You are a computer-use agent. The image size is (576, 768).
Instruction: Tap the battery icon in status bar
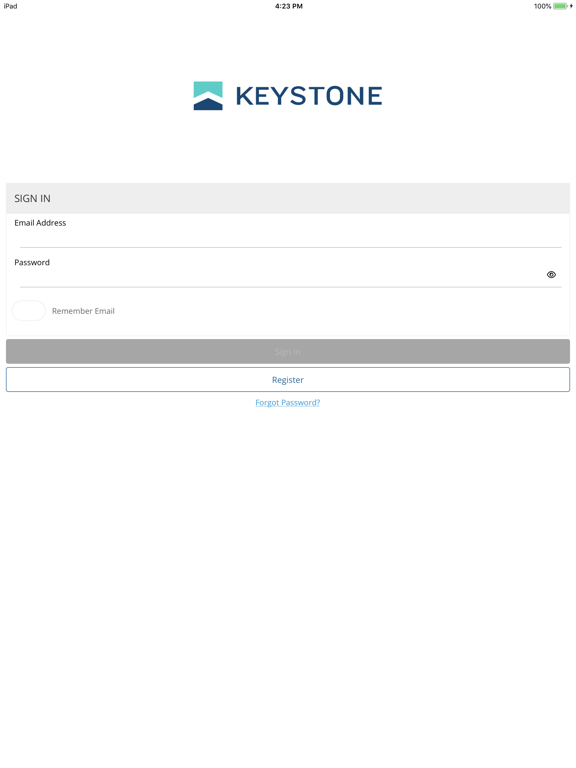click(560, 6)
